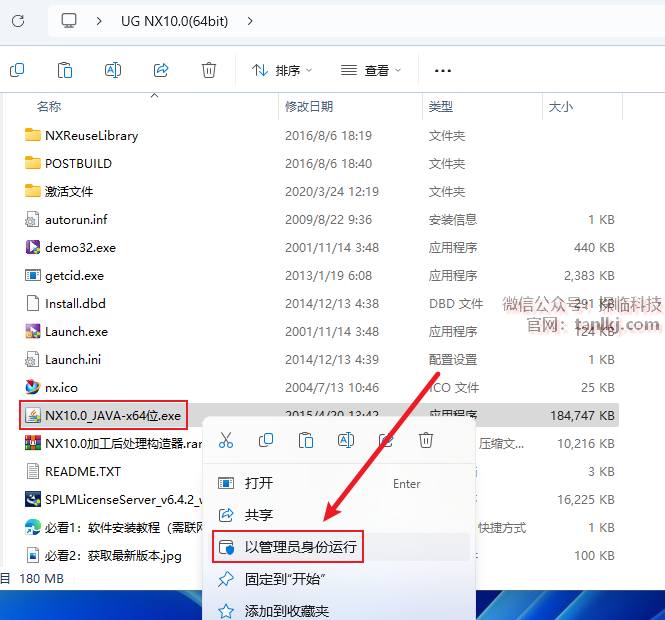Select Launch.ini file
The height and width of the screenshot is (620, 665).
pyautogui.click(x=73, y=360)
